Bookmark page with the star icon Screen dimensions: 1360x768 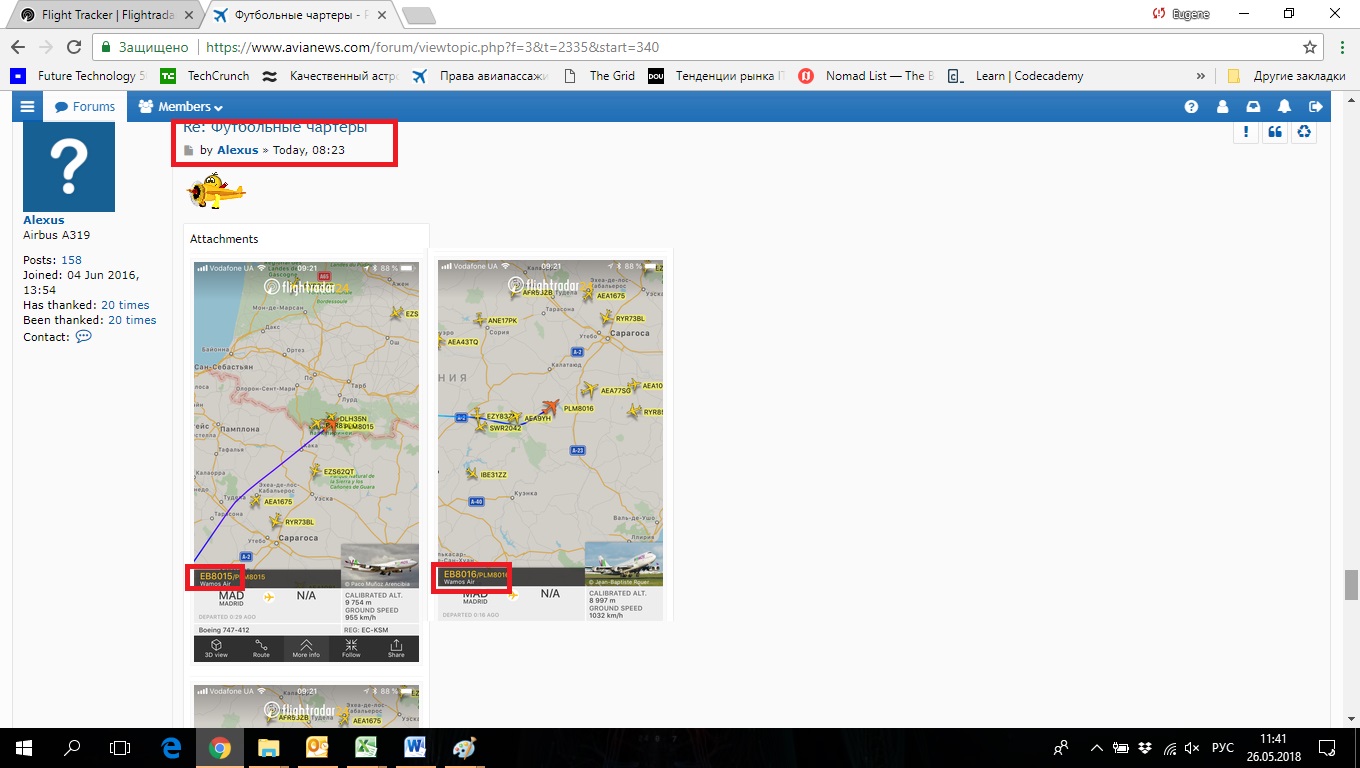pos(1310,47)
